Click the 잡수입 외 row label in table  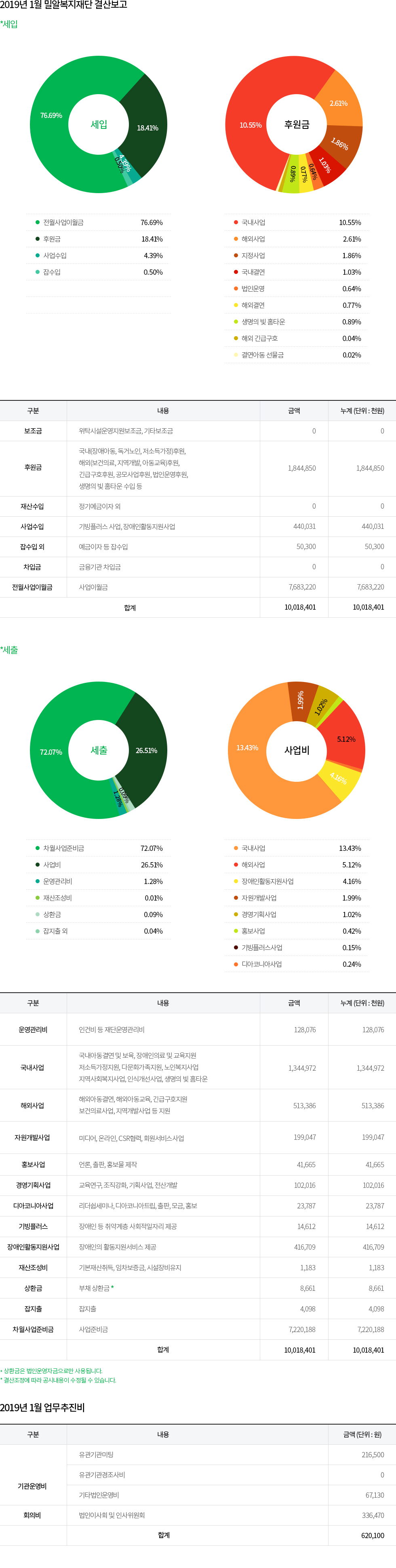click(33, 547)
